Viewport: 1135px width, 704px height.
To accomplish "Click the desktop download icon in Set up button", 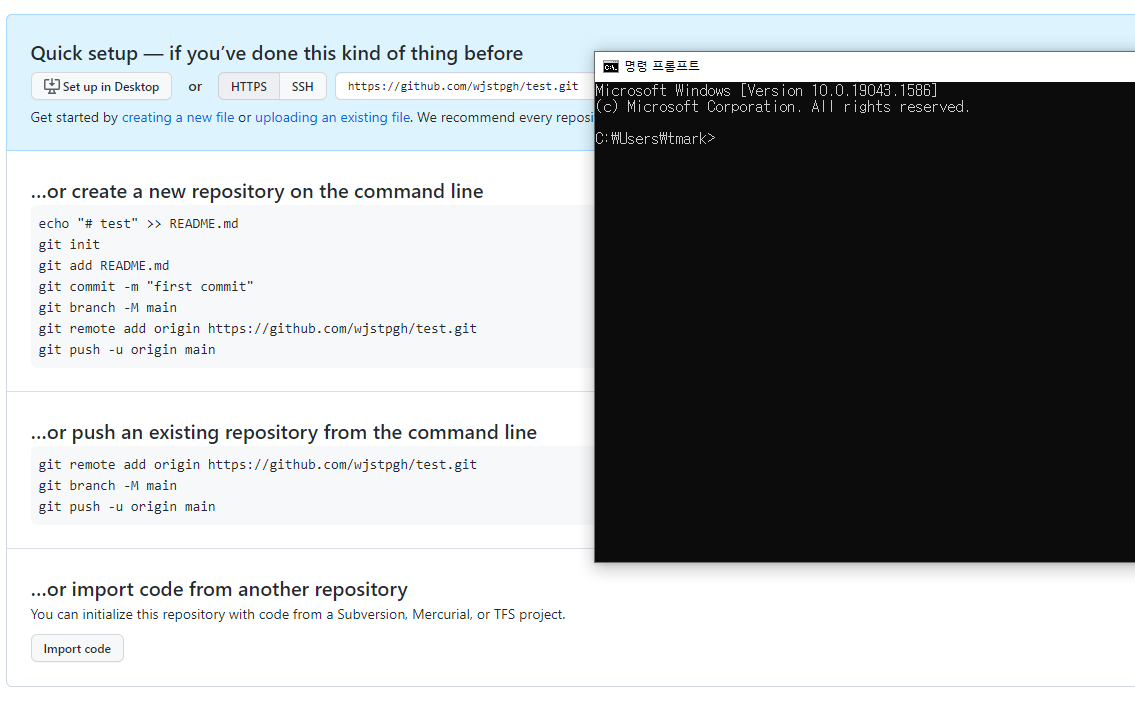I will (x=51, y=86).
